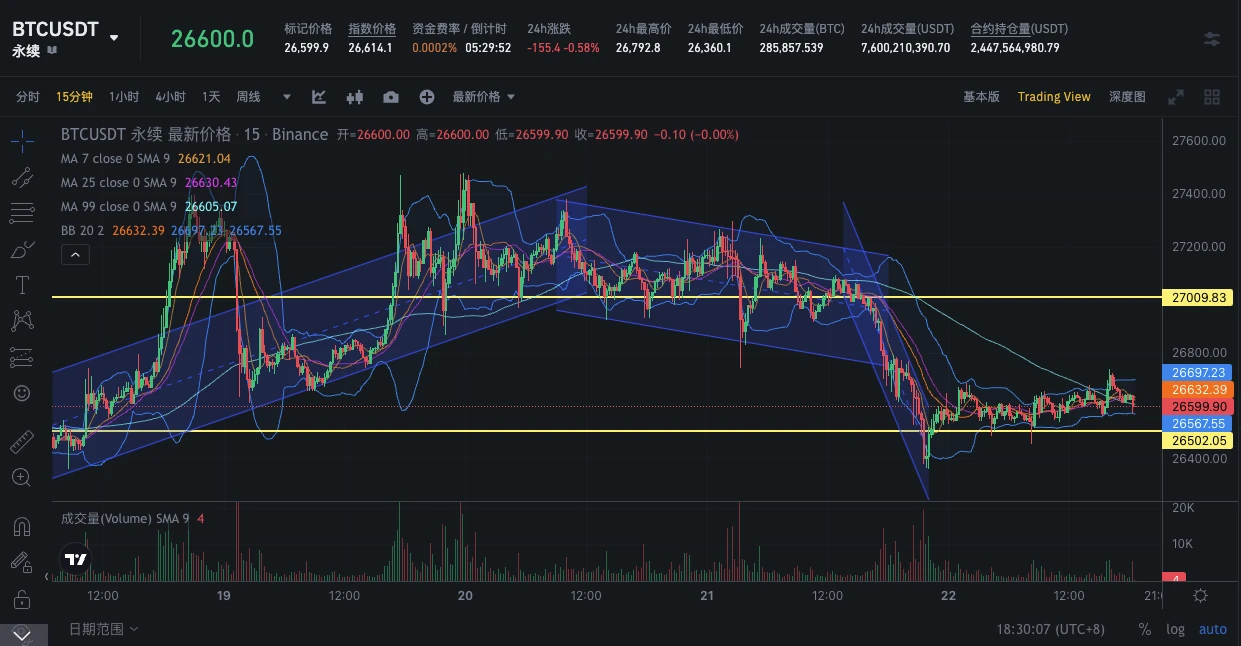
Task: Select the crosshair cursor tool
Action: click(x=22, y=141)
